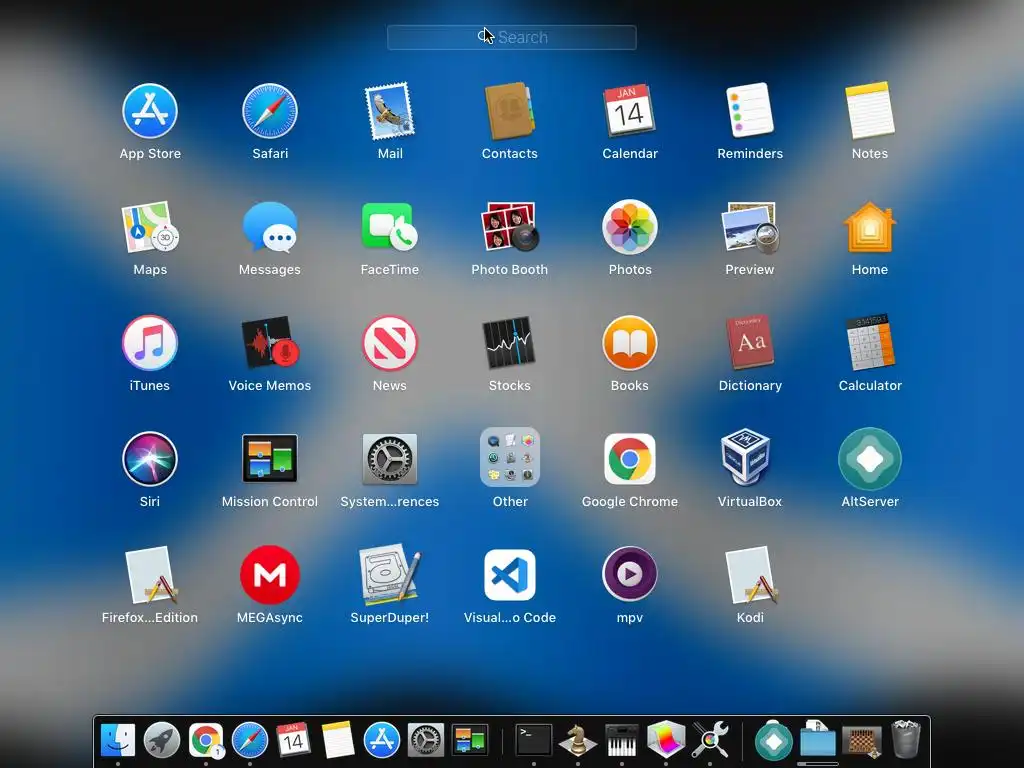Image resolution: width=1024 pixels, height=768 pixels.
Task: Open the Photos app
Action: [x=630, y=227]
